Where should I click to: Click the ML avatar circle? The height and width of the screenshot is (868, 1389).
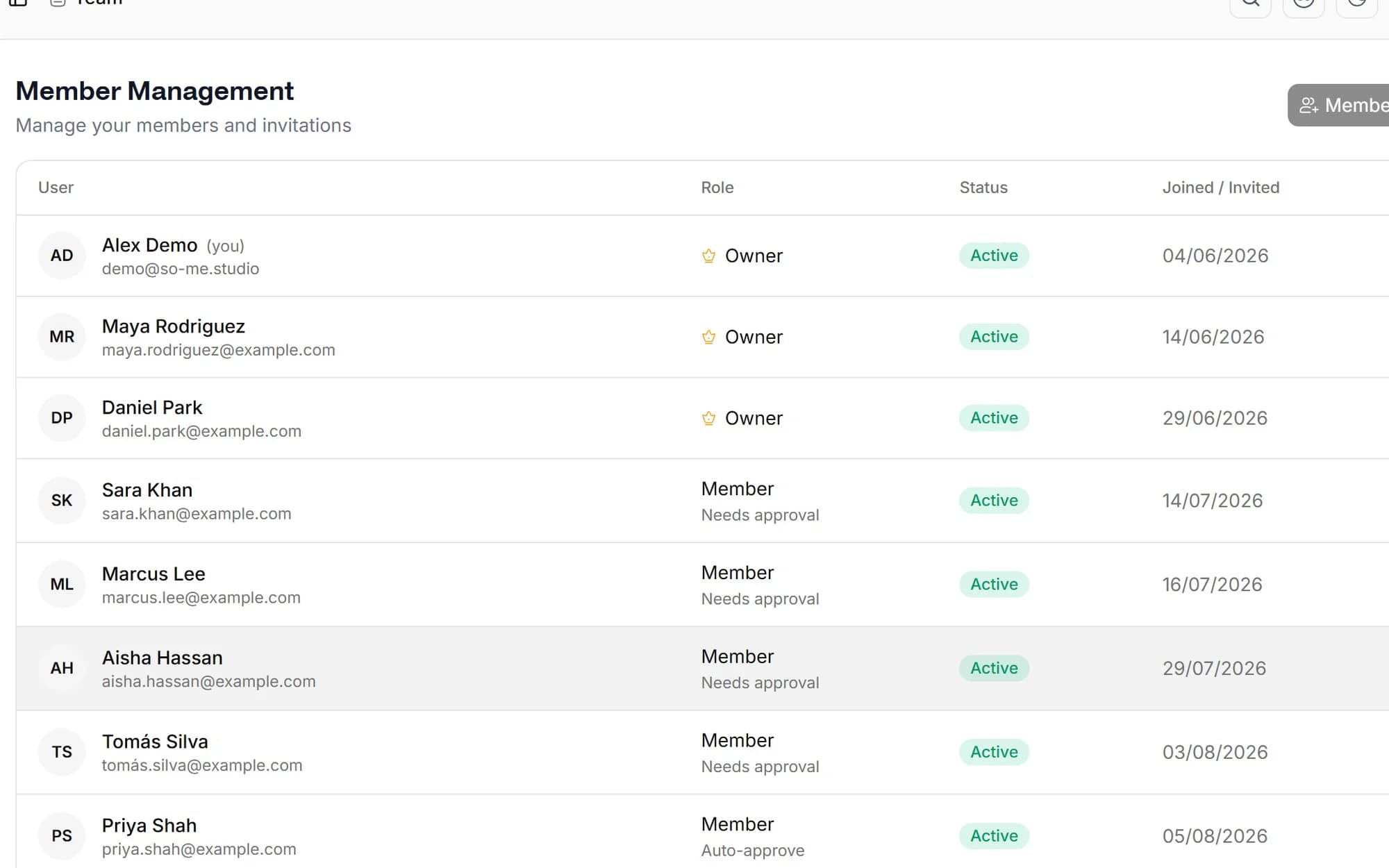(62, 584)
